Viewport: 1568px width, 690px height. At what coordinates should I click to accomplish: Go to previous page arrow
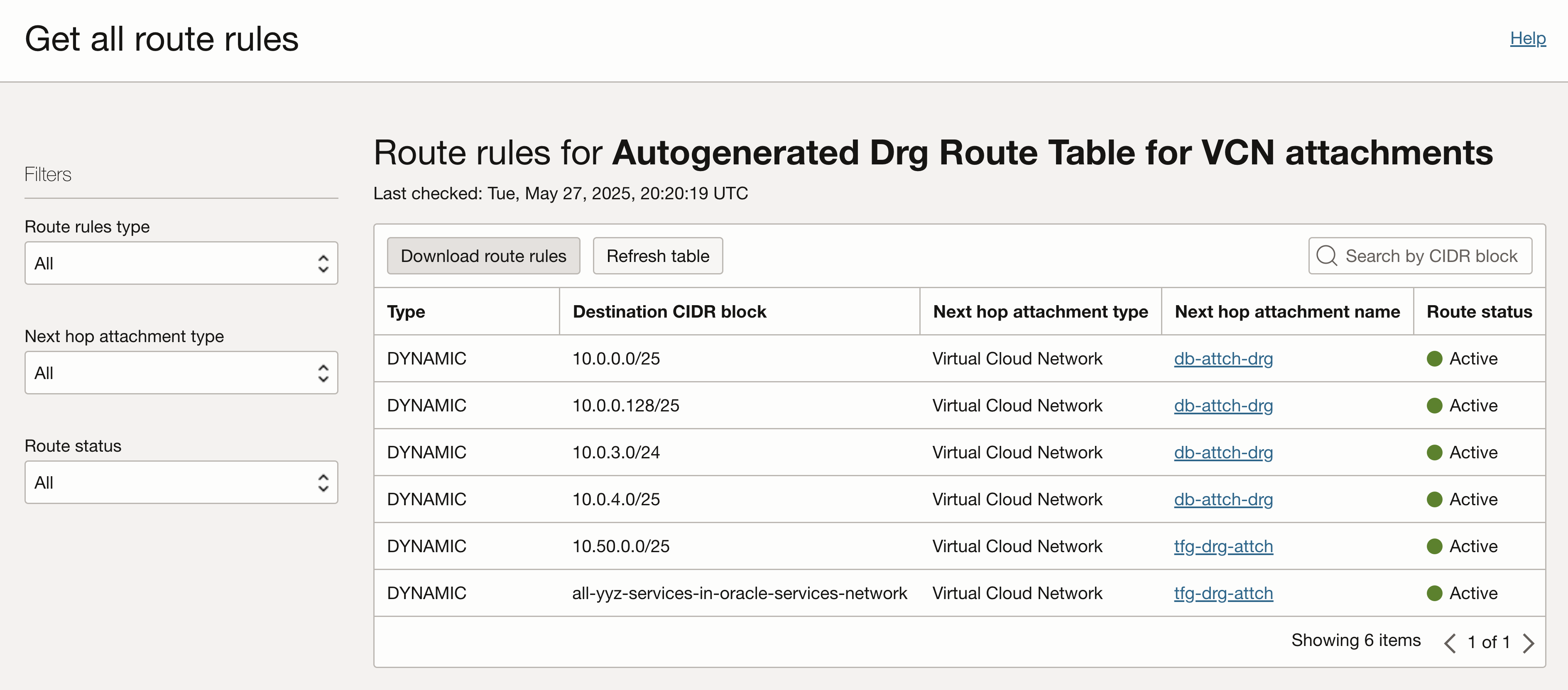pos(1450,643)
